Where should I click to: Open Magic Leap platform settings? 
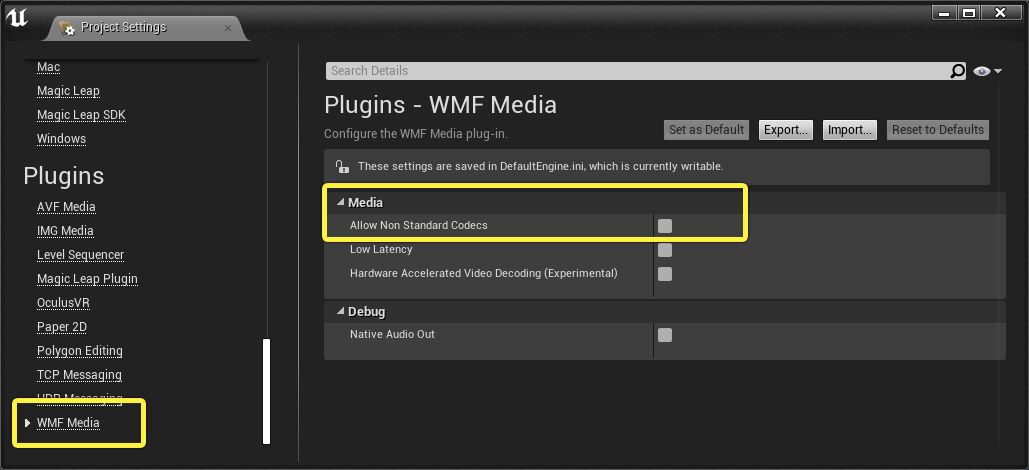pos(68,91)
